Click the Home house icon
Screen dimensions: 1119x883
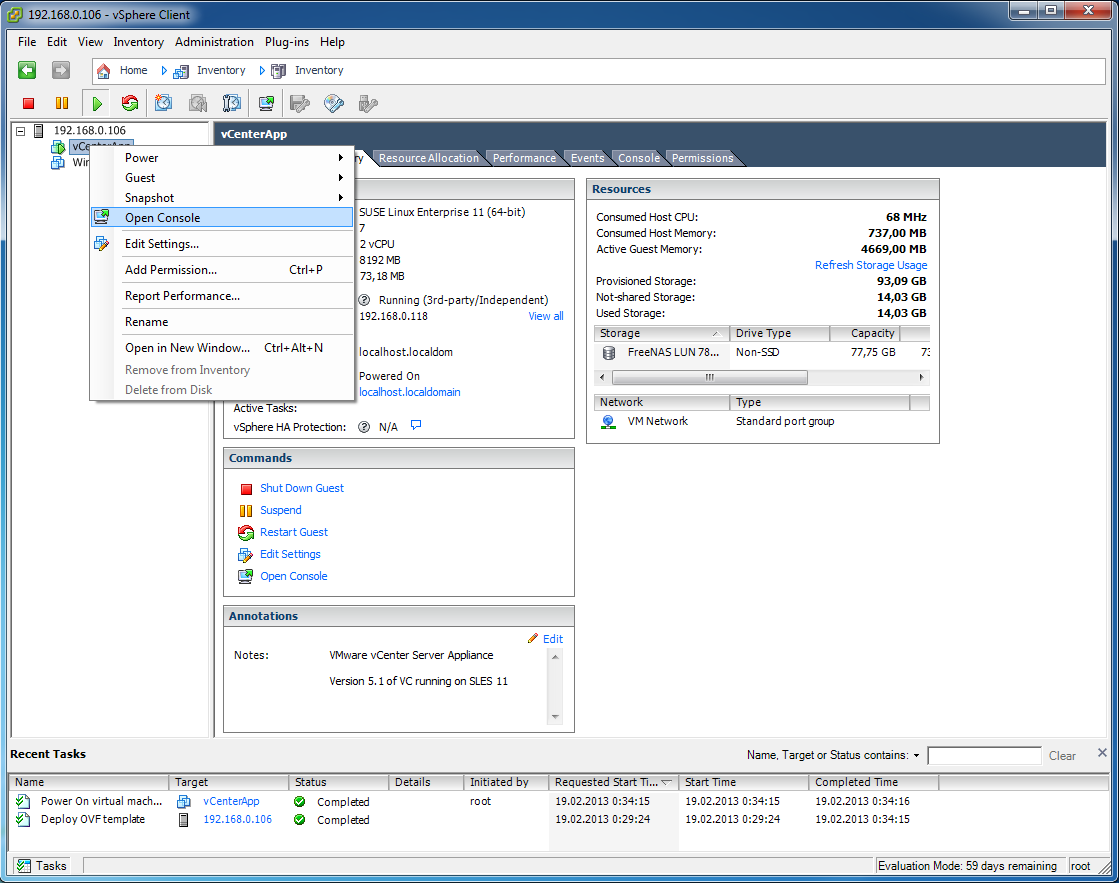click(x=103, y=71)
